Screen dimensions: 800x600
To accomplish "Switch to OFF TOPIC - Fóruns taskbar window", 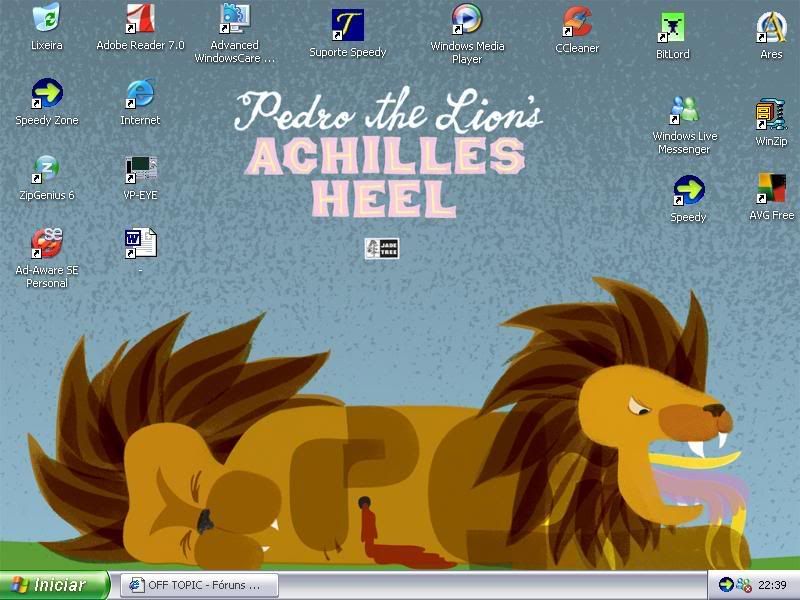I will tap(199, 585).
